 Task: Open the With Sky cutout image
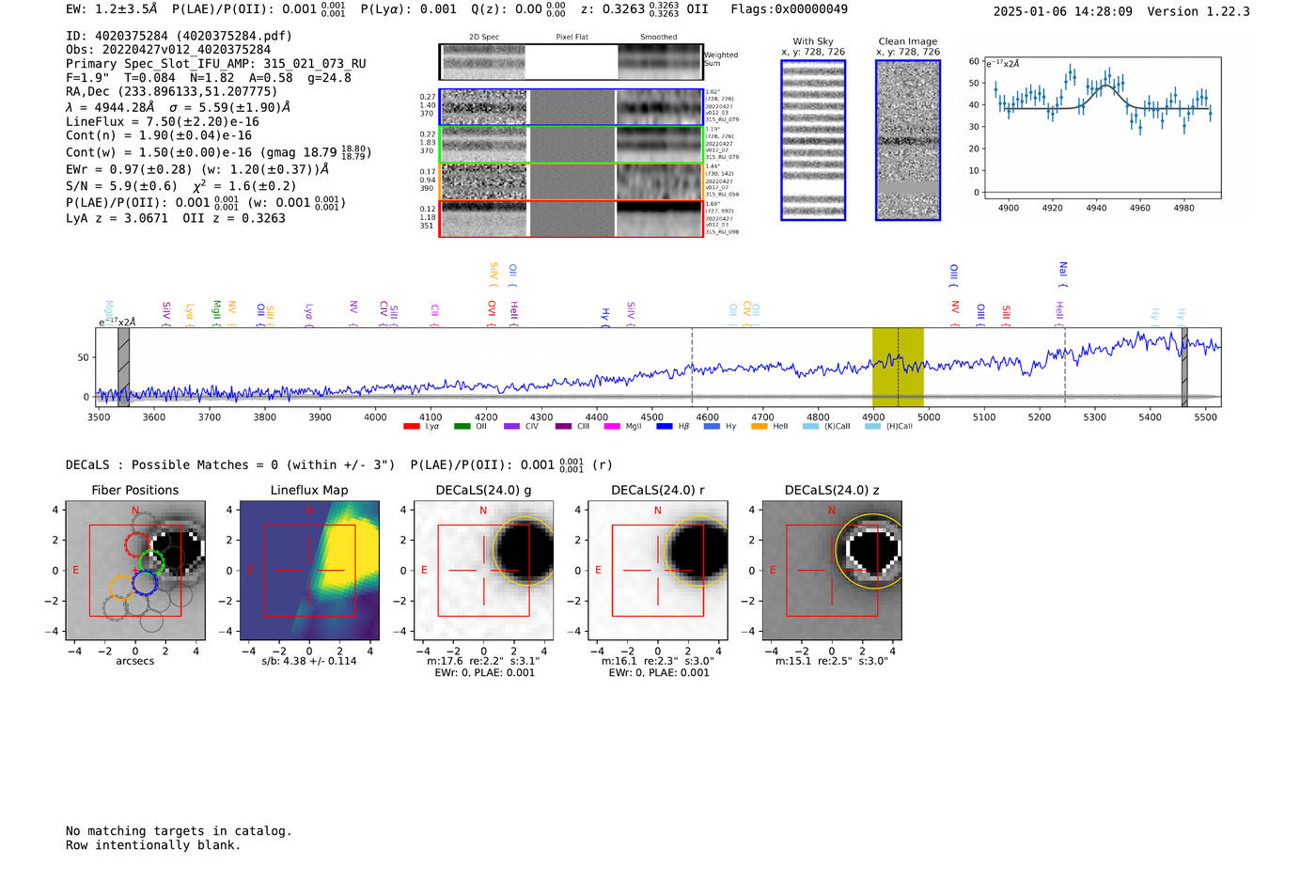click(813, 140)
